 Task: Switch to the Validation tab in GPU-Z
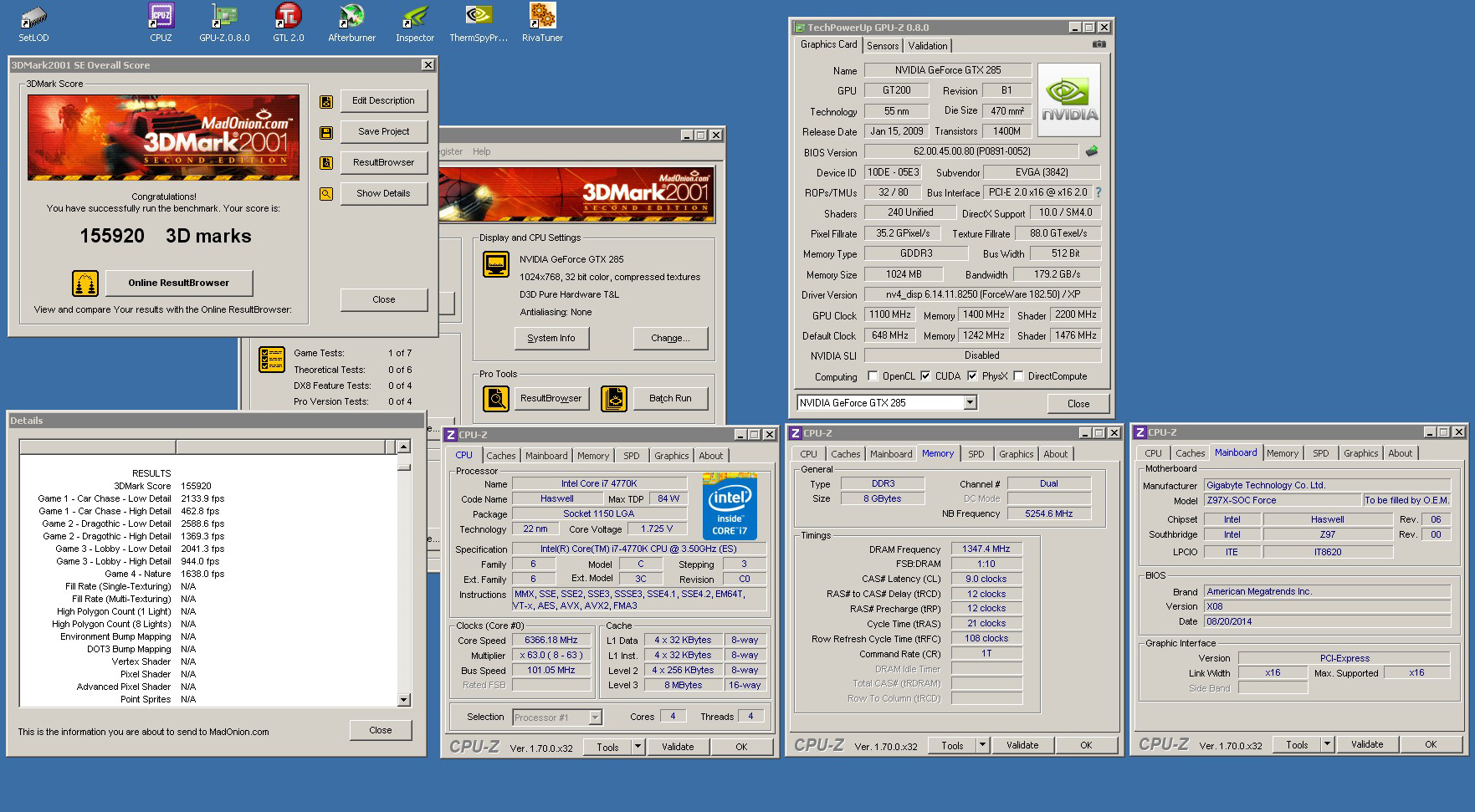(928, 46)
